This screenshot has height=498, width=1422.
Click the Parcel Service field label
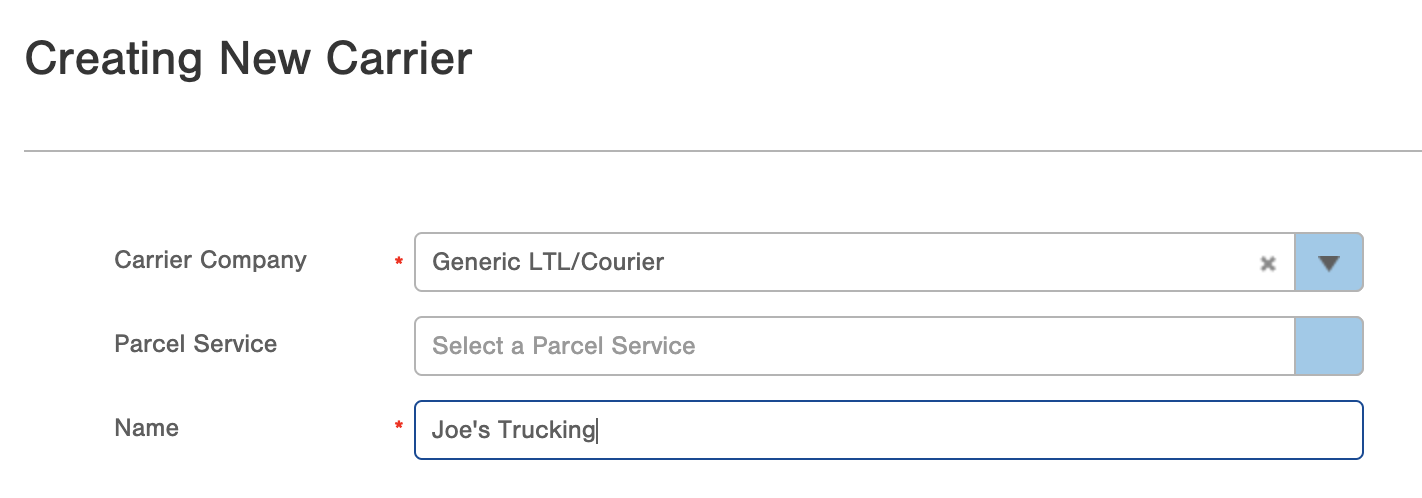[x=196, y=344]
